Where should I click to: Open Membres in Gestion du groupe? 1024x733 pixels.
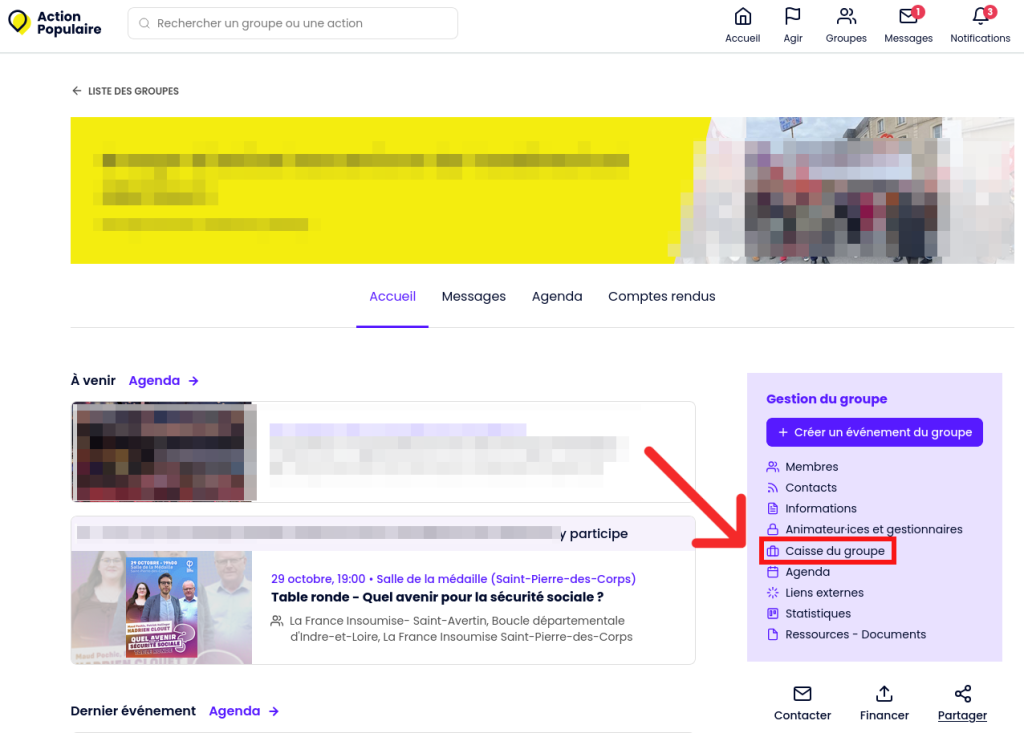pyautogui.click(x=812, y=466)
